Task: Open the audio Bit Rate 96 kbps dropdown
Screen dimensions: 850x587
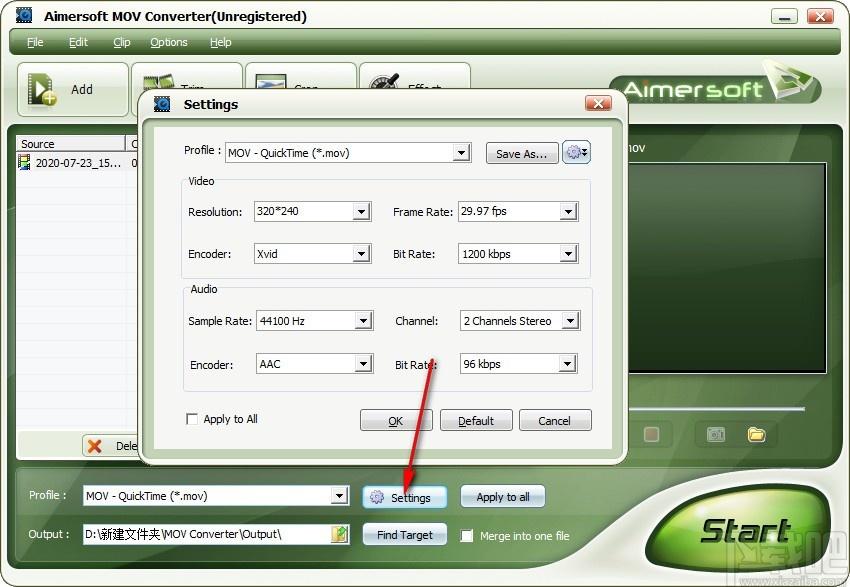Action: coord(566,364)
